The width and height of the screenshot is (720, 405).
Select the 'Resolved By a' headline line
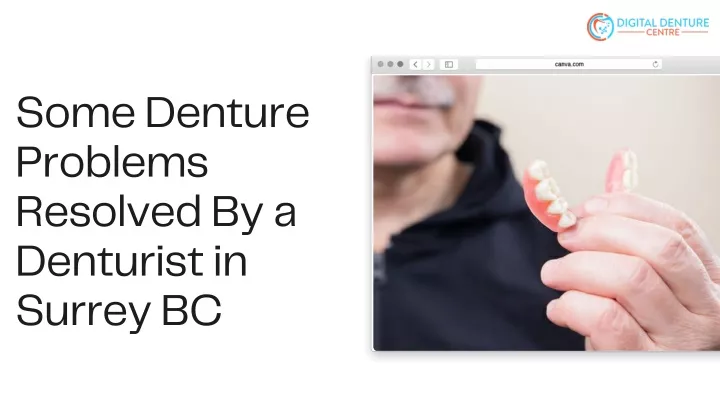pyautogui.click(x=156, y=212)
